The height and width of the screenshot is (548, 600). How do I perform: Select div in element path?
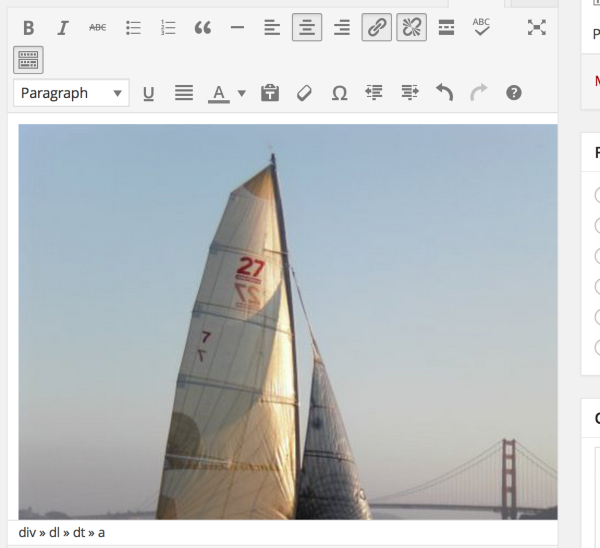(x=27, y=532)
